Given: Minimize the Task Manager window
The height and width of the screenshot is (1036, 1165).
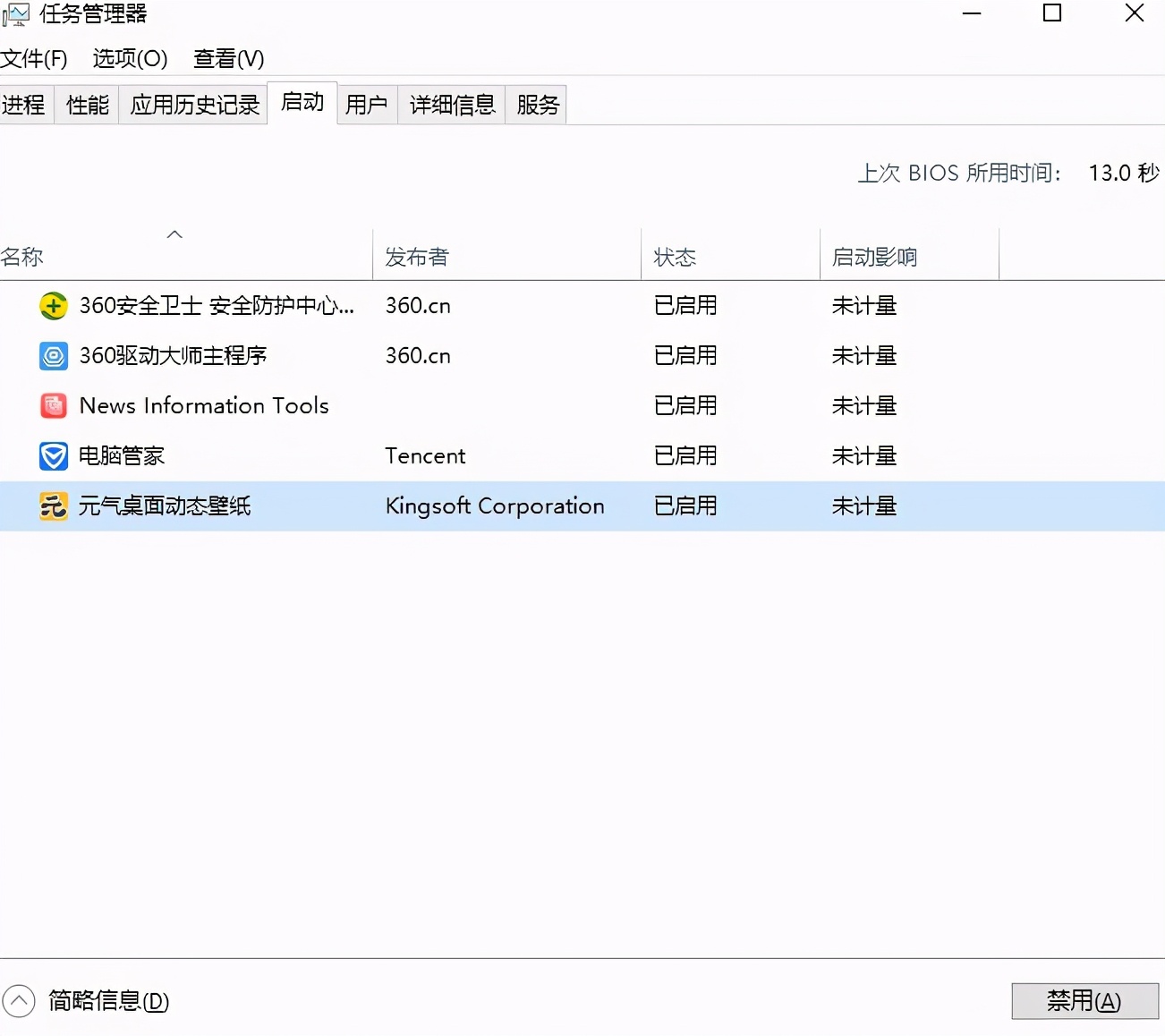Looking at the screenshot, I should 972,13.
